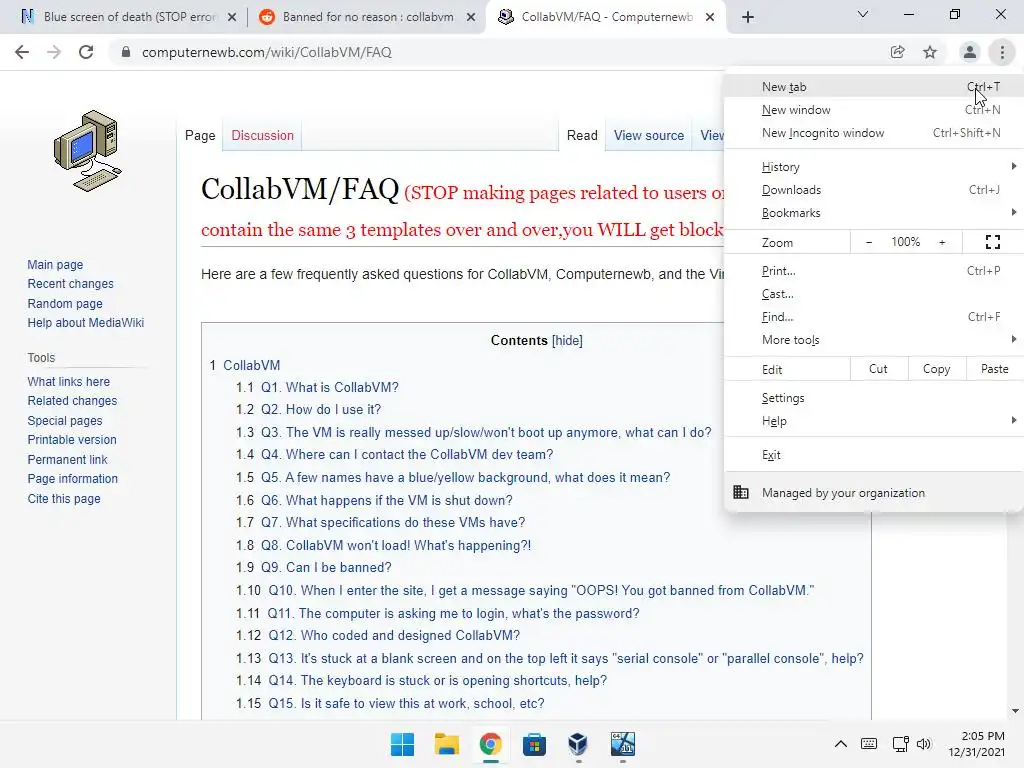1024x768 pixels.
Task: Open Recent changes sidebar link
Action: (x=71, y=284)
